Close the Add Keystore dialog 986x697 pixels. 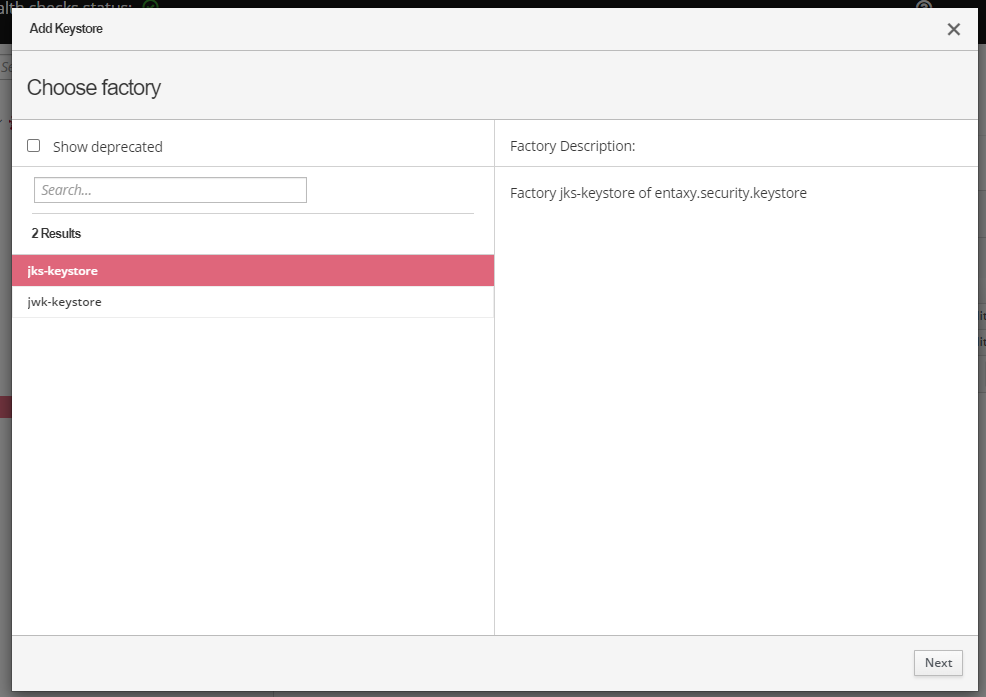pos(953,30)
